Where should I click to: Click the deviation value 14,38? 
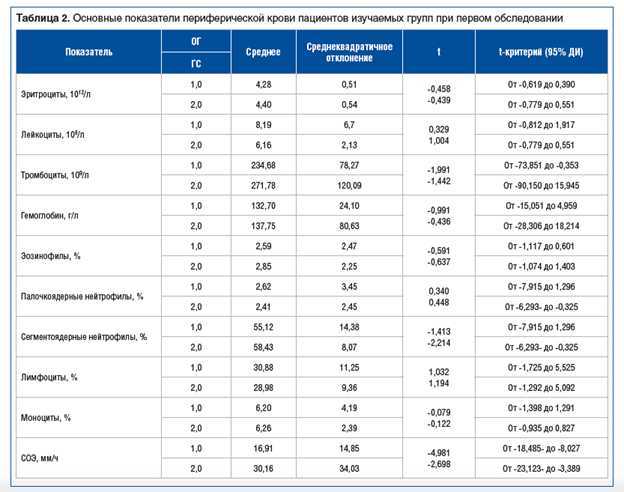pyautogui.click(x=349, y=327)
